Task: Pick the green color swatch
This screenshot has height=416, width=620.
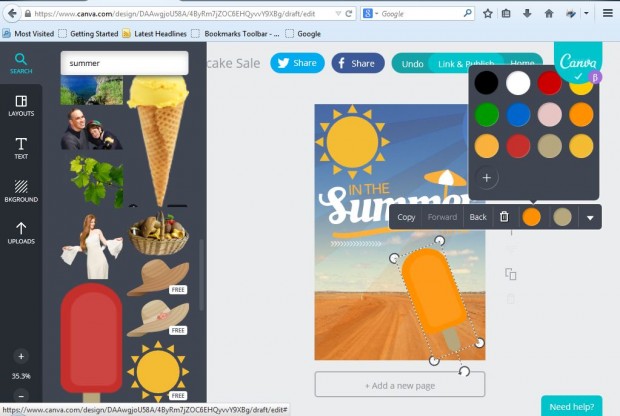Action: coord(486,115)
